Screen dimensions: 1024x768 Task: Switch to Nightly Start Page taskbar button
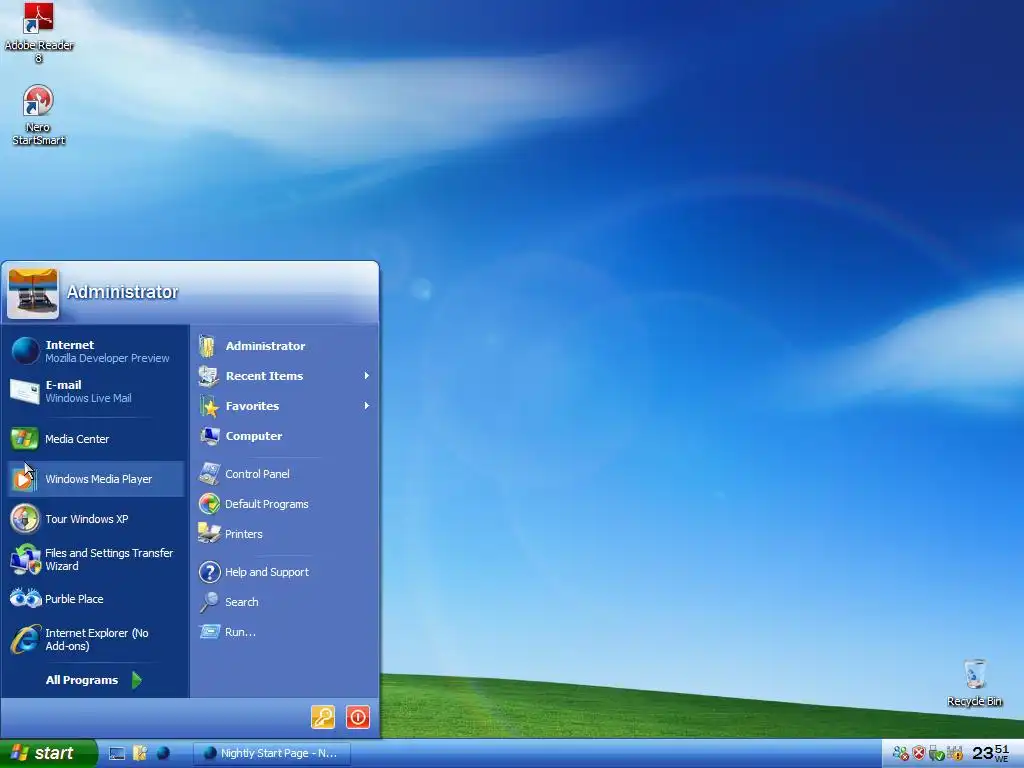click(272, 754)
